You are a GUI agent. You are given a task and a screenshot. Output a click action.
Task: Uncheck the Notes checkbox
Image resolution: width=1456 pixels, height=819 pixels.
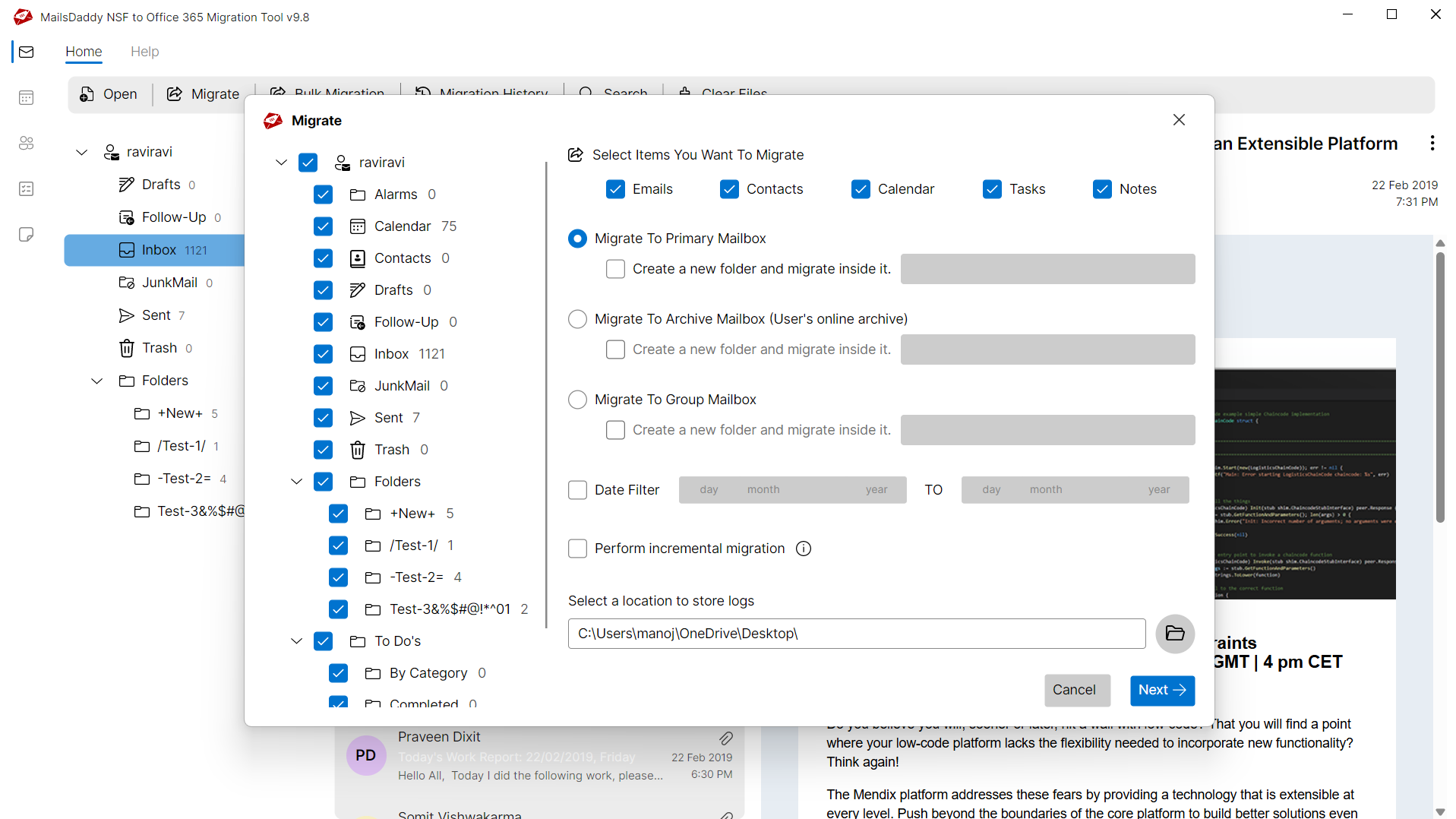point(1102,189)
